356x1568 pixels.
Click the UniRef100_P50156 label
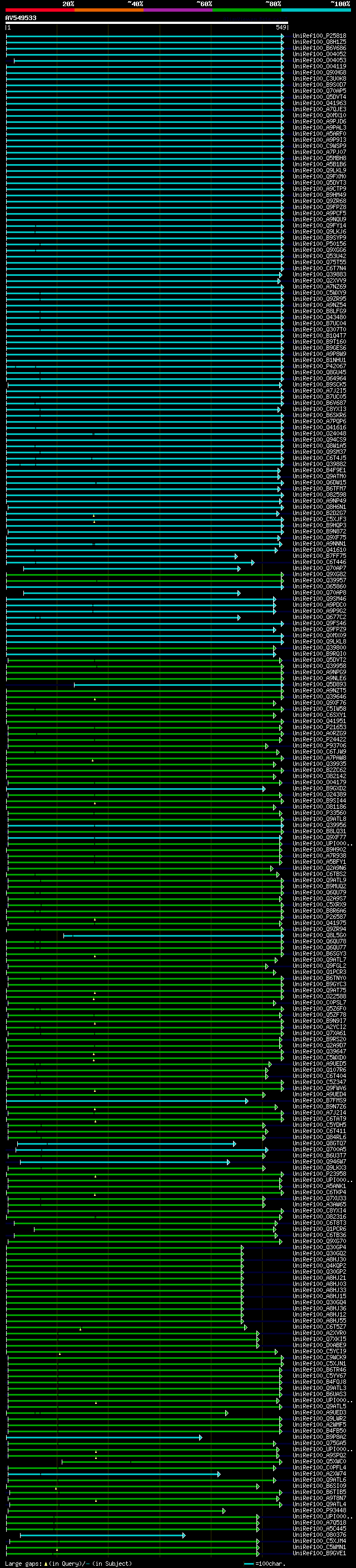point(319,244)
